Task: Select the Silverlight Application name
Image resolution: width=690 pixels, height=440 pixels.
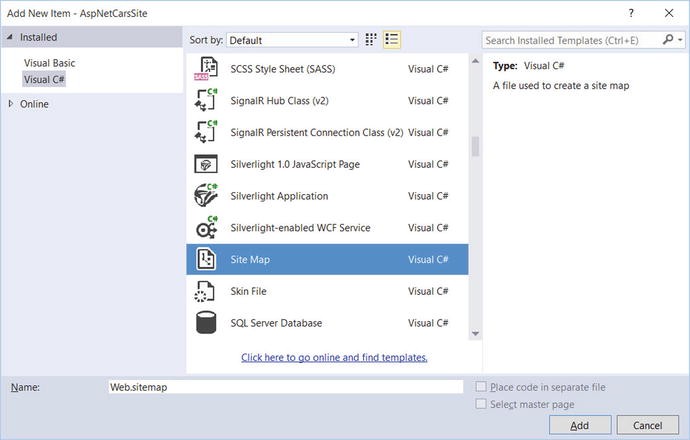Action: [279, 196]
